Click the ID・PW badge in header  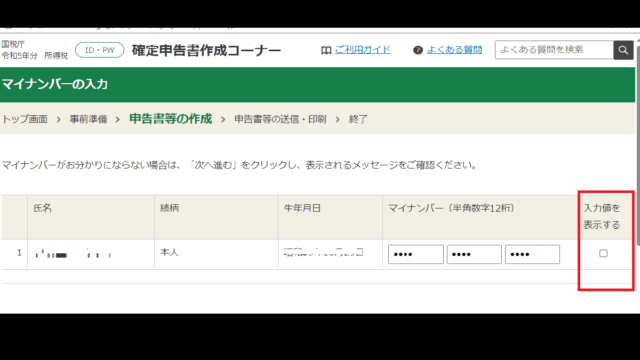[100, 50]
